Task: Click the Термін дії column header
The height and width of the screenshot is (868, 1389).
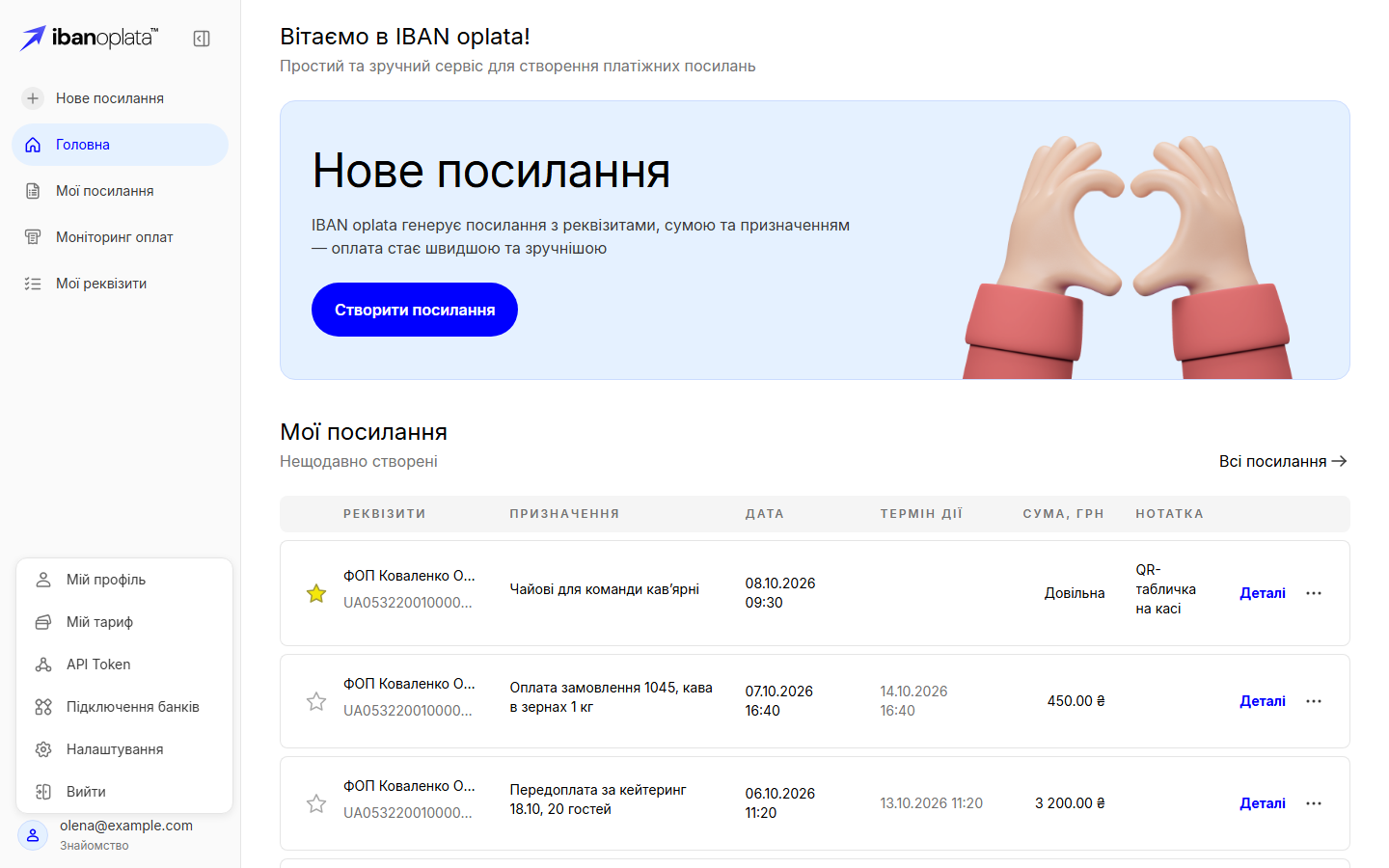Action: tap(921, 514)
